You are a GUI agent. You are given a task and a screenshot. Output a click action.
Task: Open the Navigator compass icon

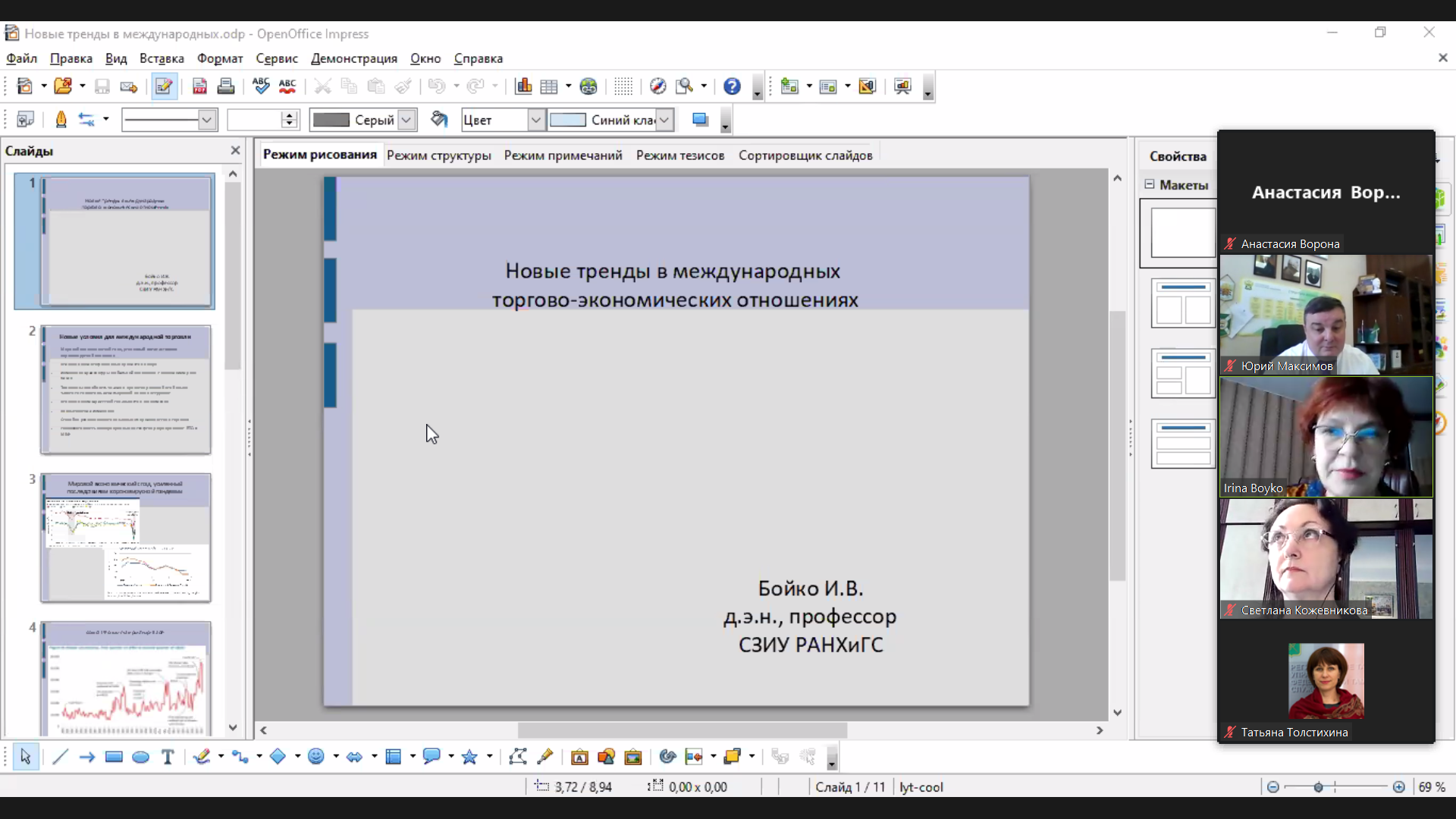(657, 86)
